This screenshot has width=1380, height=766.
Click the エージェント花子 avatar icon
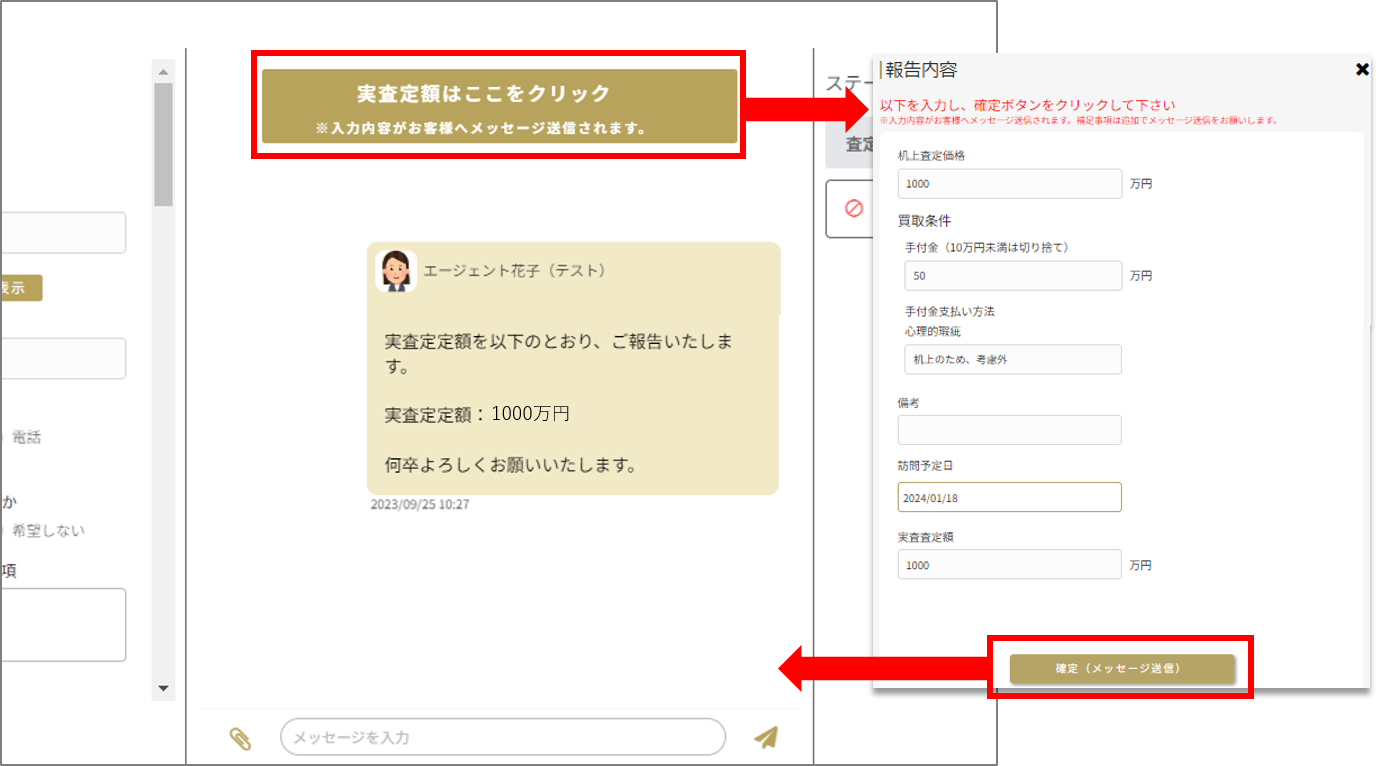[x=396, y=271]
